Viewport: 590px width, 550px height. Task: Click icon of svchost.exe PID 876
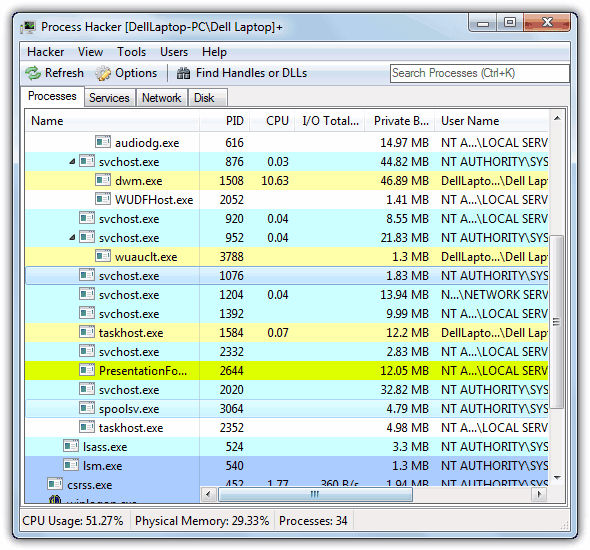coord(87,161)
